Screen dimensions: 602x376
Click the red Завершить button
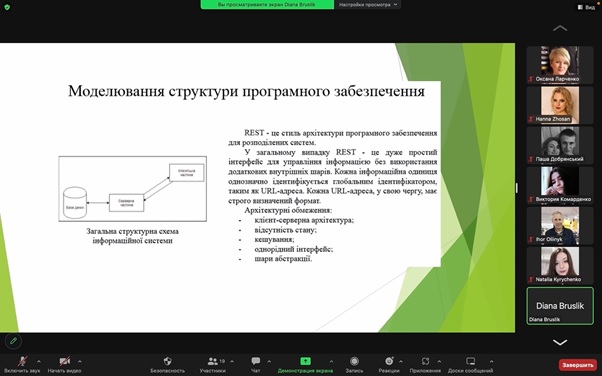coord(577,365)
